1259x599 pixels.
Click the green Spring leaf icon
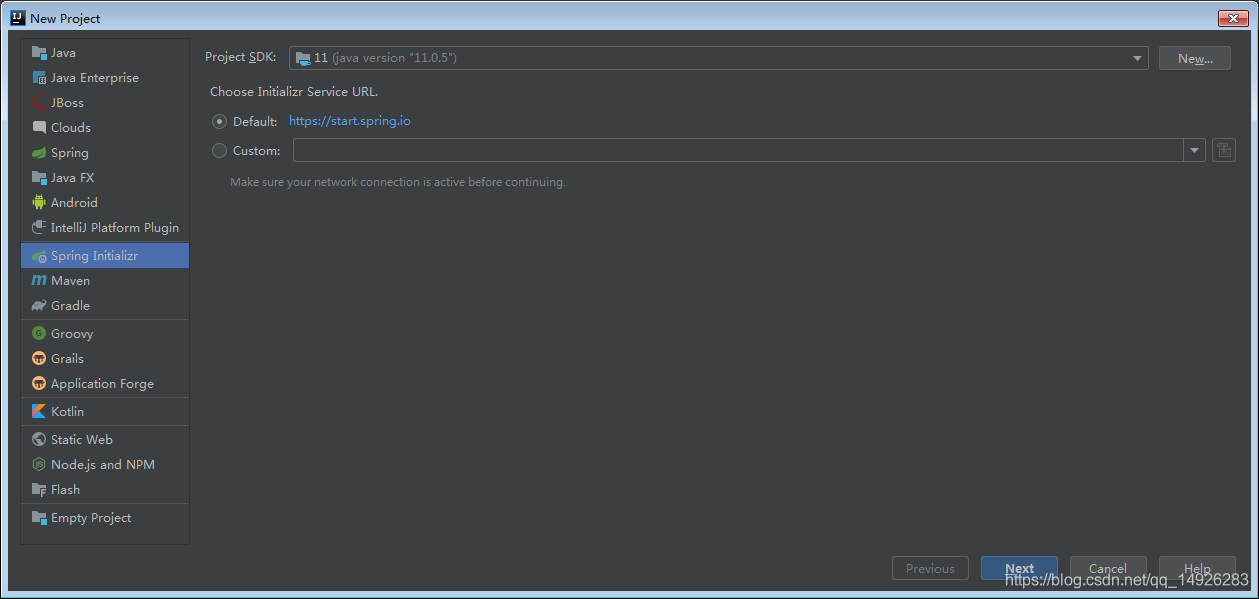39,153
